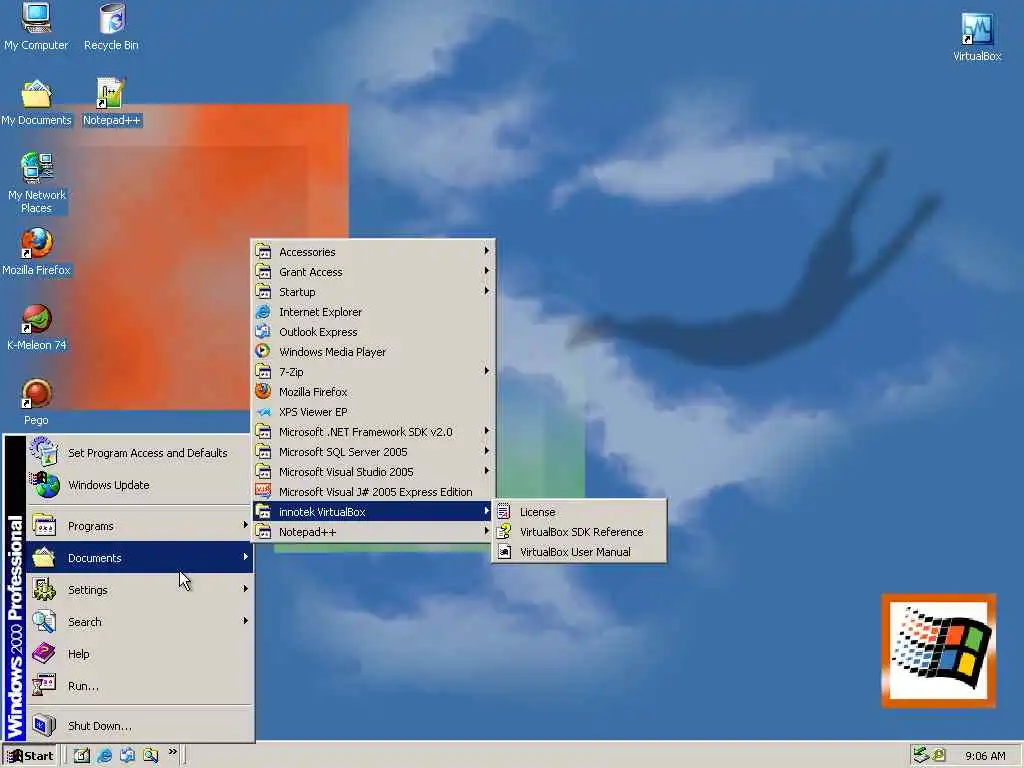
Task: Select the K-Meleon 74 desktop shortcut
Action: coord(37,327)
